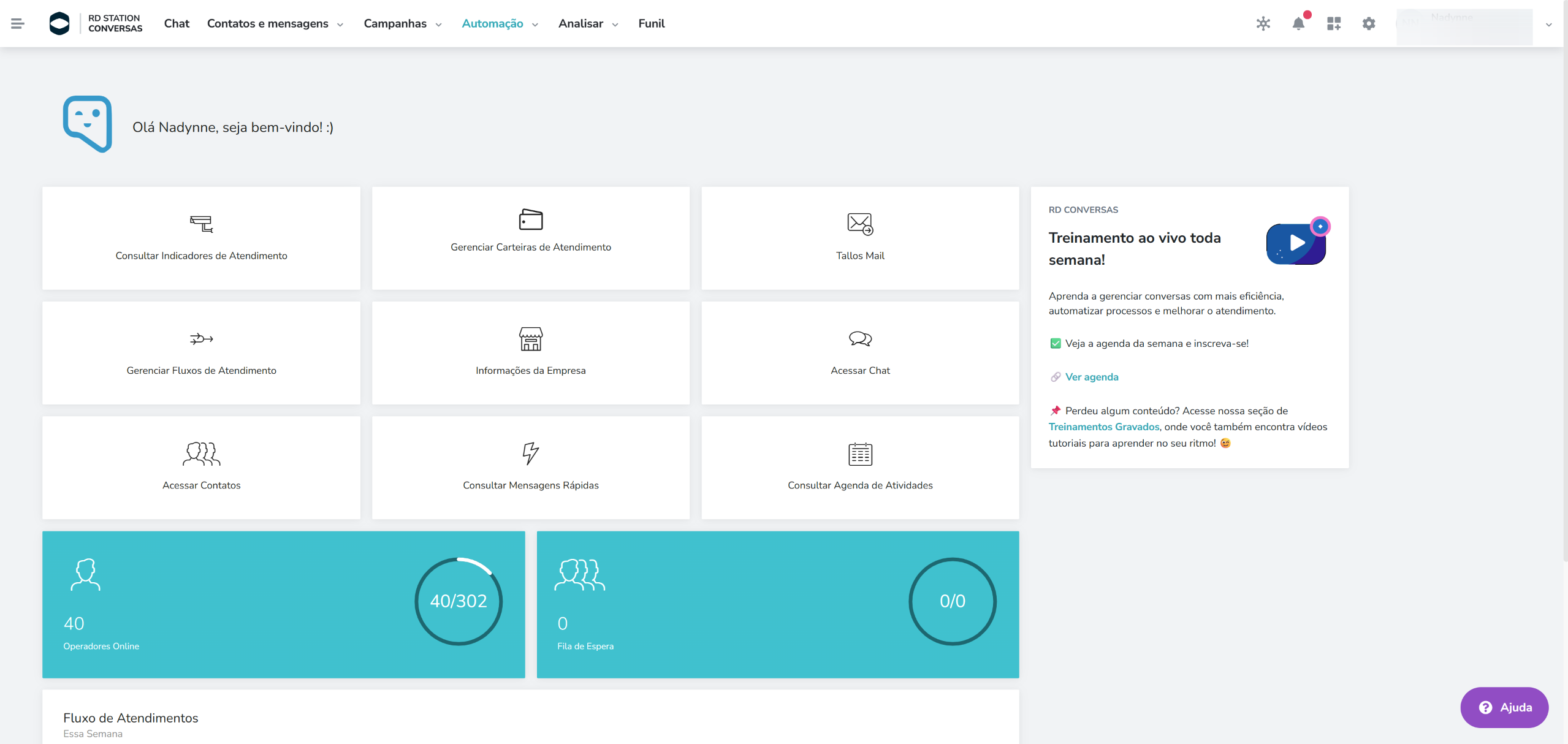This screenshot has height=744, width=1568.
Task: Open the Funil menu item
Action: tap(651, 23)
